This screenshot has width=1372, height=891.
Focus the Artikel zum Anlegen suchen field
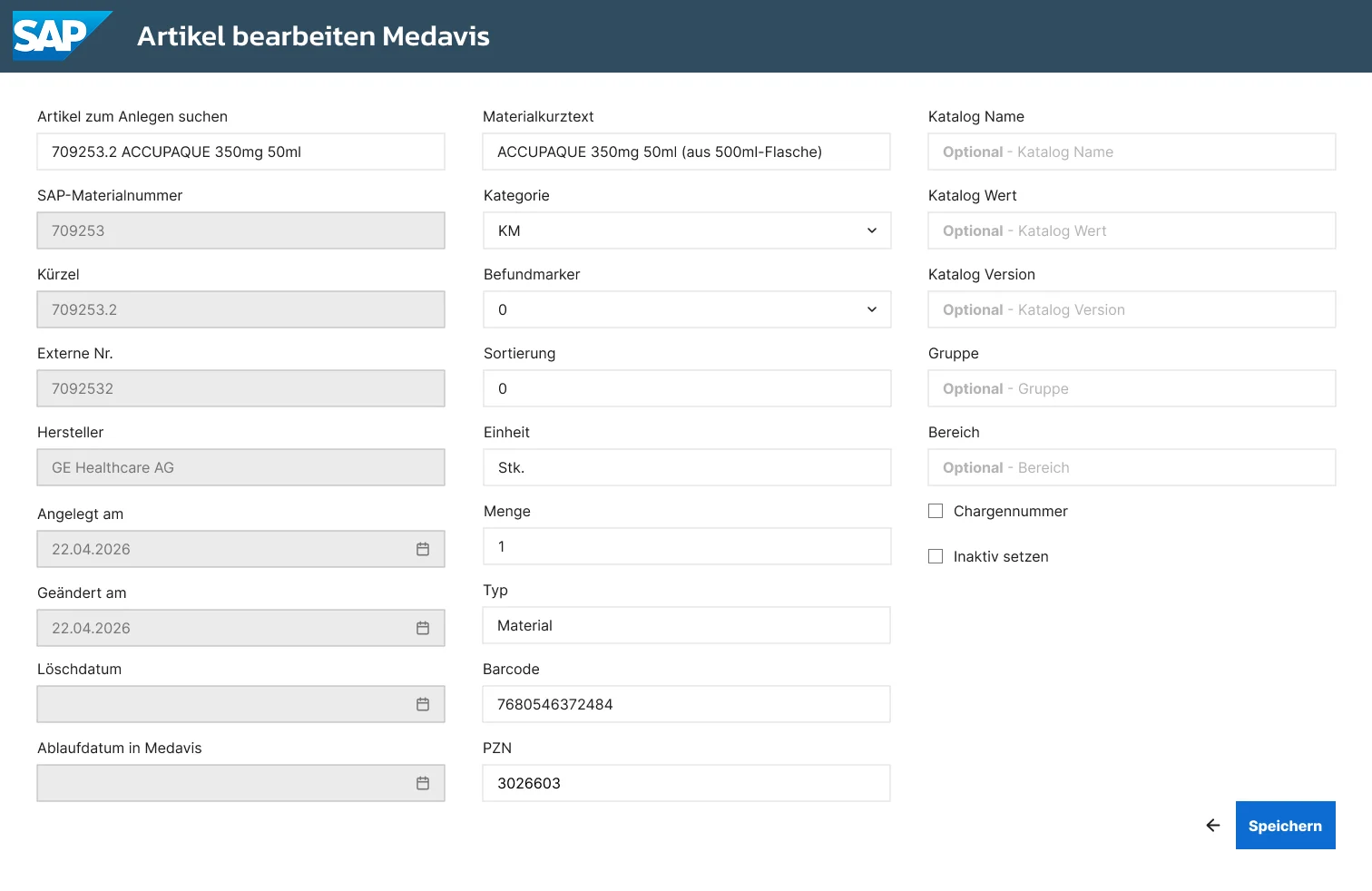(240, 152)
